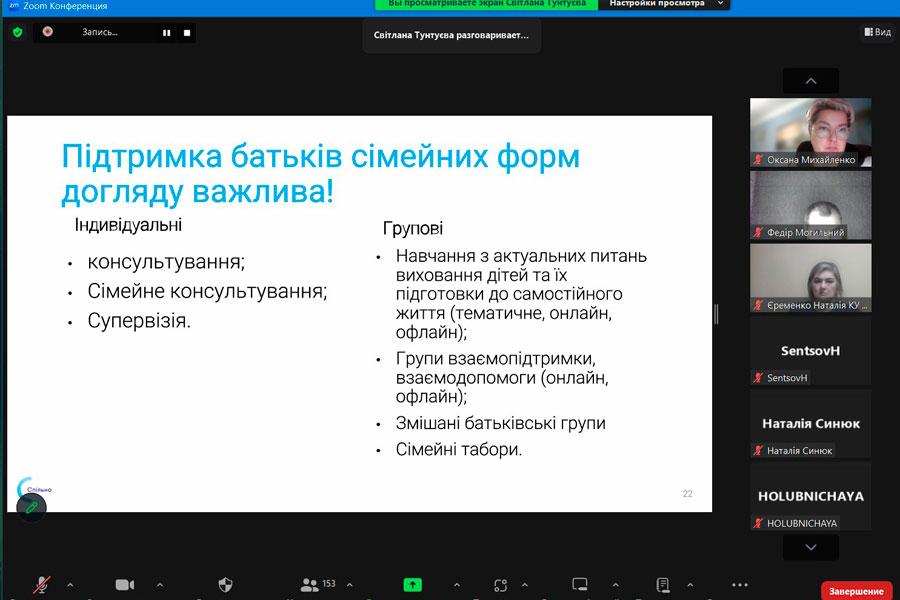The width and height of the screenshot is (900, 600).
Task: Open the Security shield icon
Action: point(226,584)
